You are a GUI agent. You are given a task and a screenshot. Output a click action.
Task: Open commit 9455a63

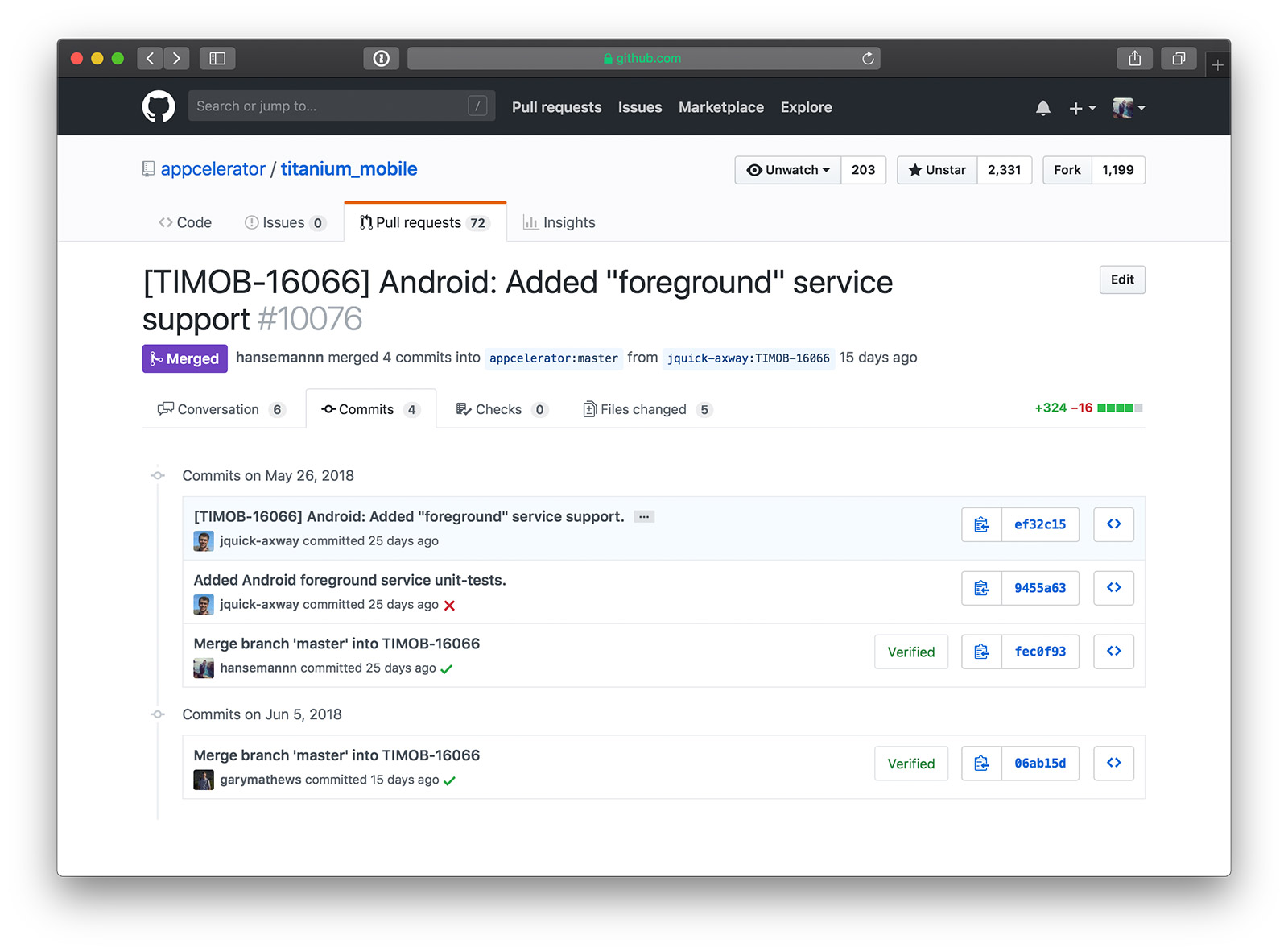(x=1040, y=588)
